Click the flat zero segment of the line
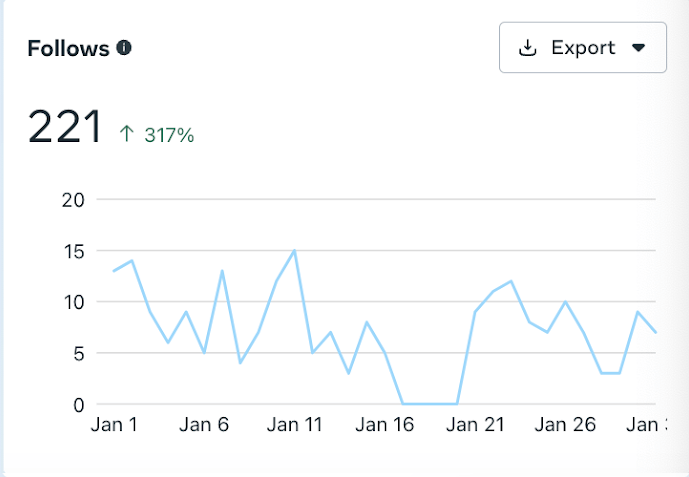Viewport: 689px width, 477px height. 430,404
